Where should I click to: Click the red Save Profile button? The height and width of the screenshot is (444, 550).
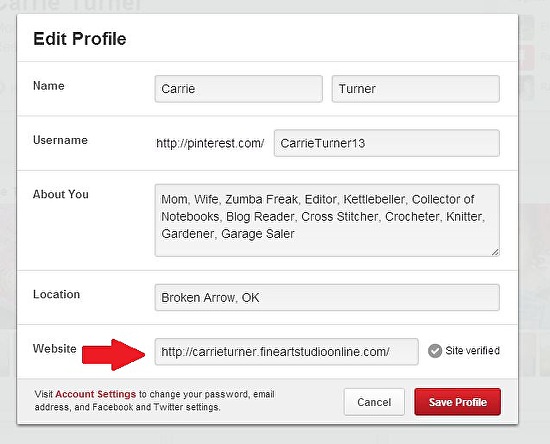(457, 402)
